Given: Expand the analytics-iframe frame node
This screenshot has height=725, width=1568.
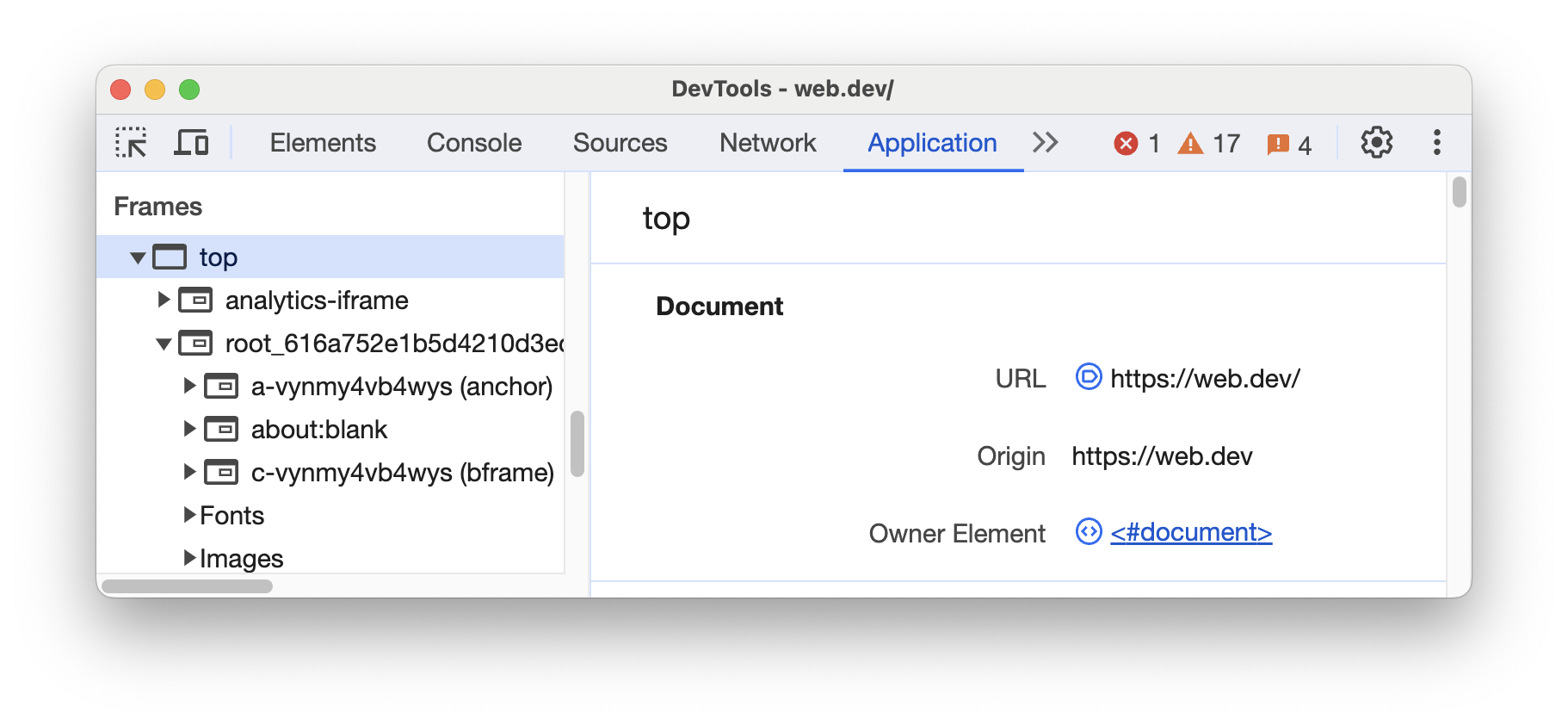Looking at the screenshot, I should pos(164,300).
